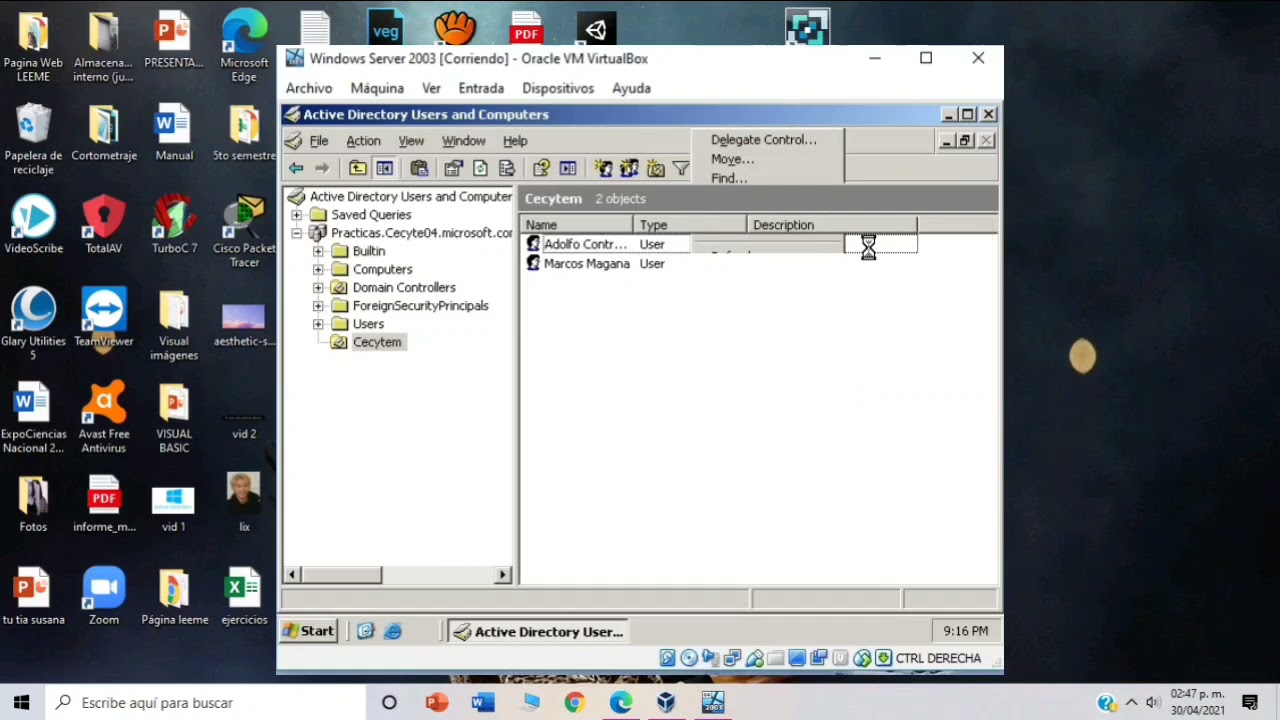Viewport: 1280px width, 720px height.
Task: Expand the Domain Controllers tree node
Action: pos(318,287)
